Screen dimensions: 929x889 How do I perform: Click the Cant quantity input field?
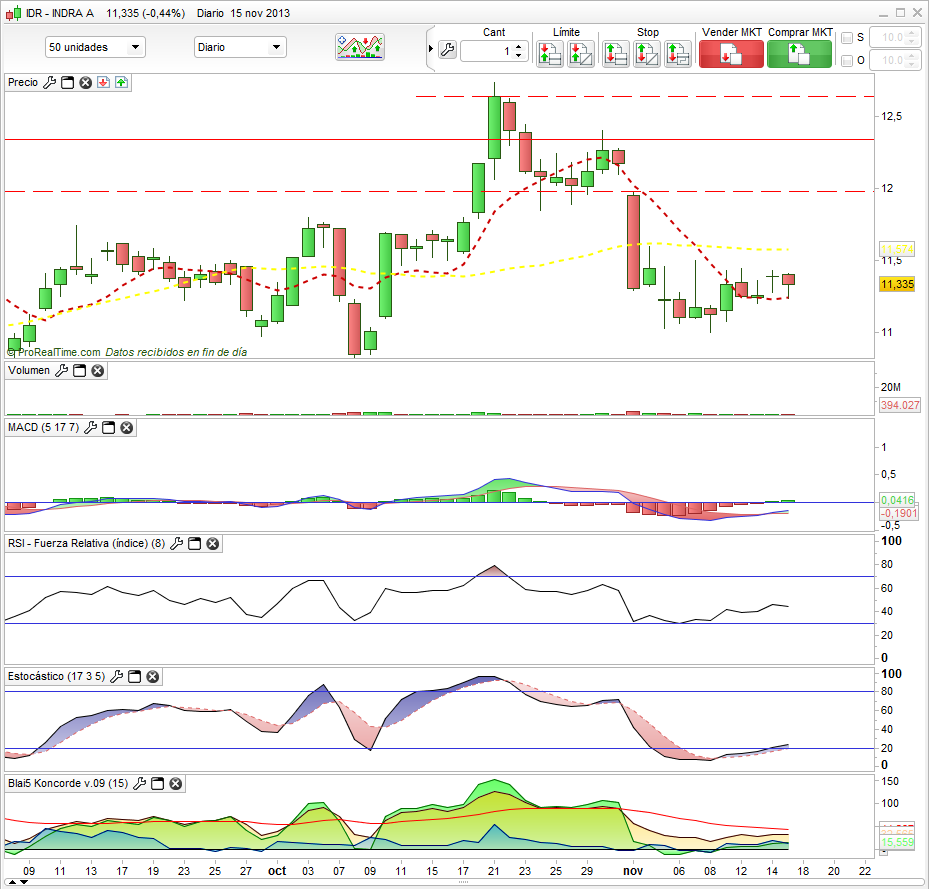[488, 50]
